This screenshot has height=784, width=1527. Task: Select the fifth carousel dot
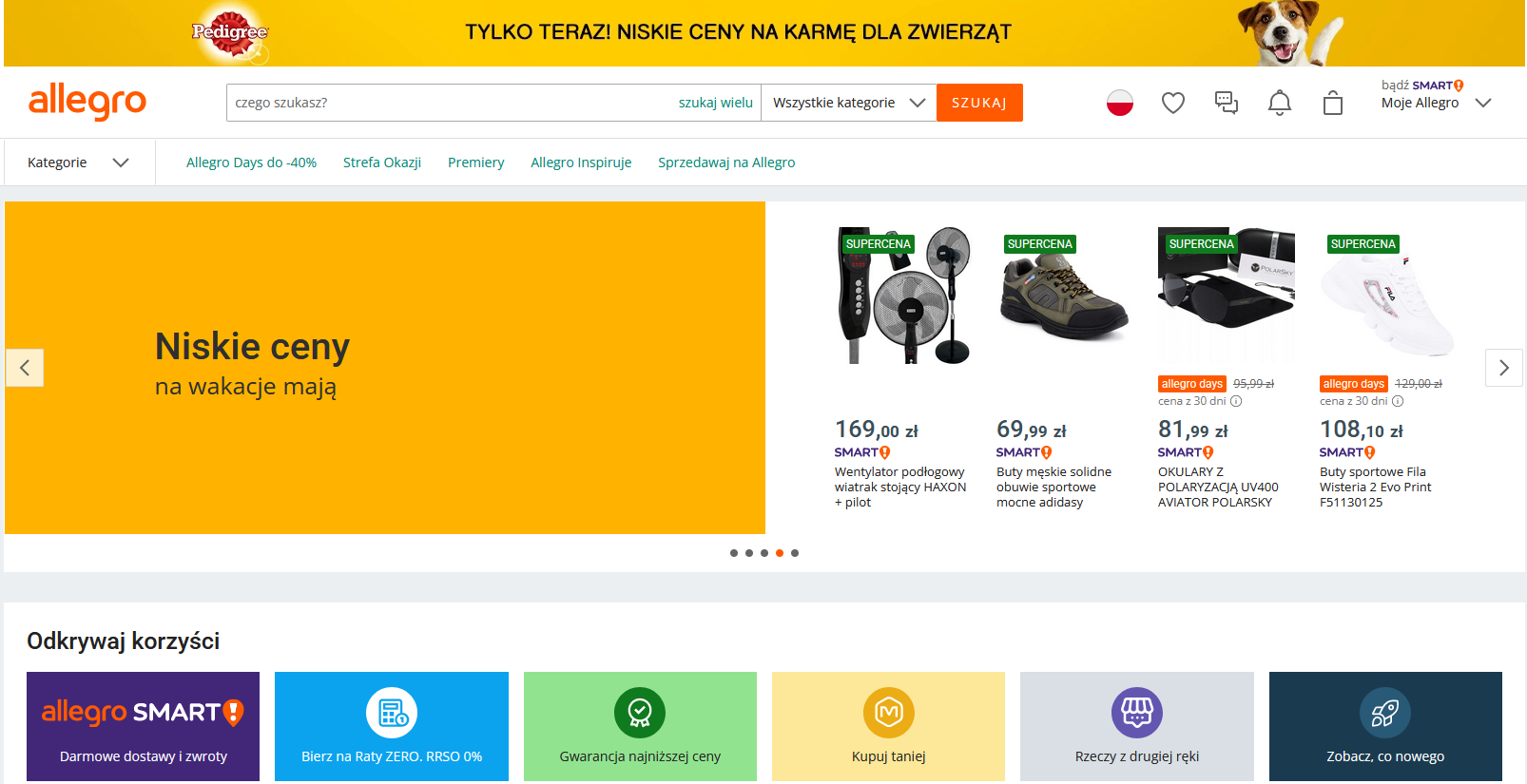coord(795,553)
